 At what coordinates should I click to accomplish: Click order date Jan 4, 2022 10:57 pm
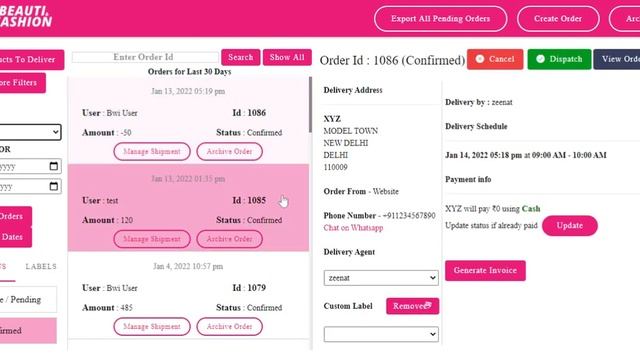point(188,267)
